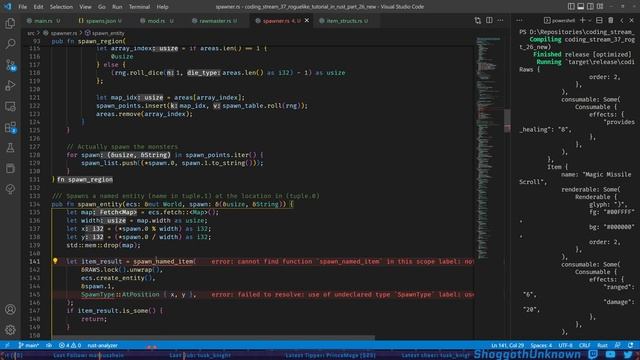Screen dimensions: 640x360
Task: Click the src breadcrumb segment
Action: tap(31, 33)
